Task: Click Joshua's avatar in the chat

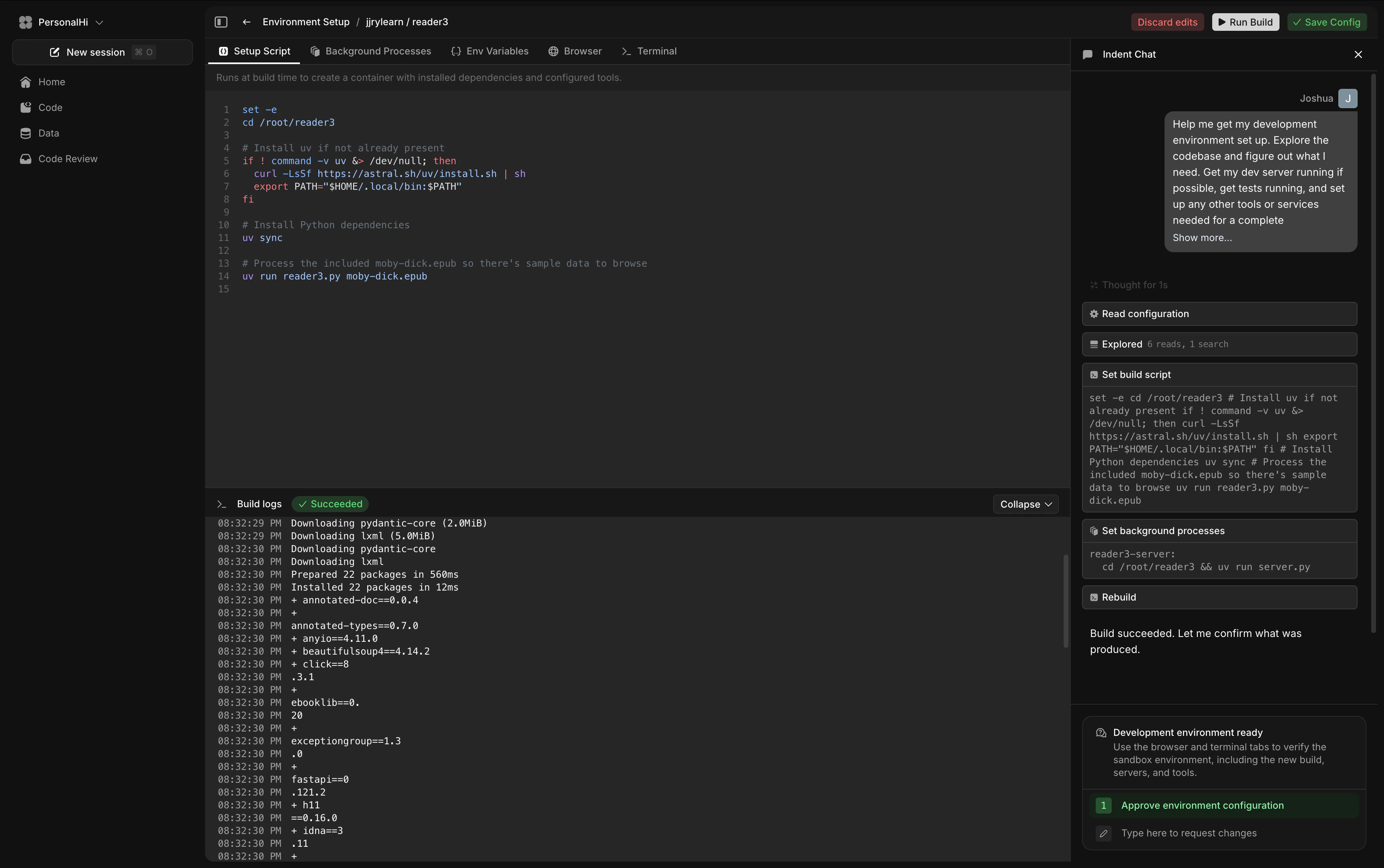Action: click(1348, 98)
